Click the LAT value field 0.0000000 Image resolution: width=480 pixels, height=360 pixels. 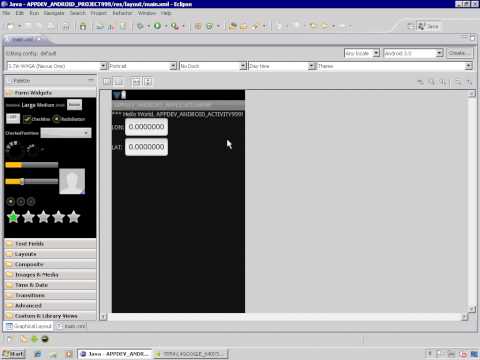146,147
